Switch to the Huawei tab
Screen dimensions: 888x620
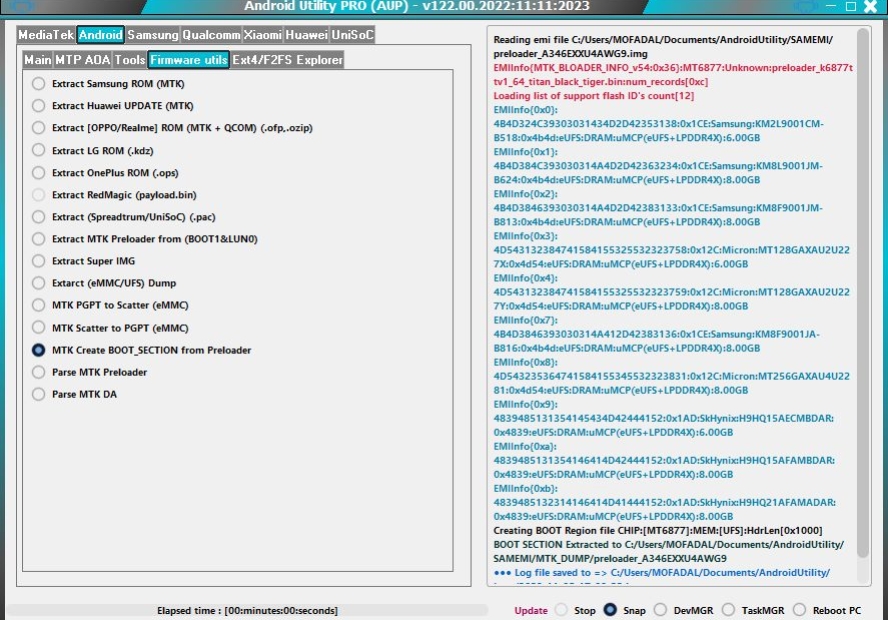point(306,35)
